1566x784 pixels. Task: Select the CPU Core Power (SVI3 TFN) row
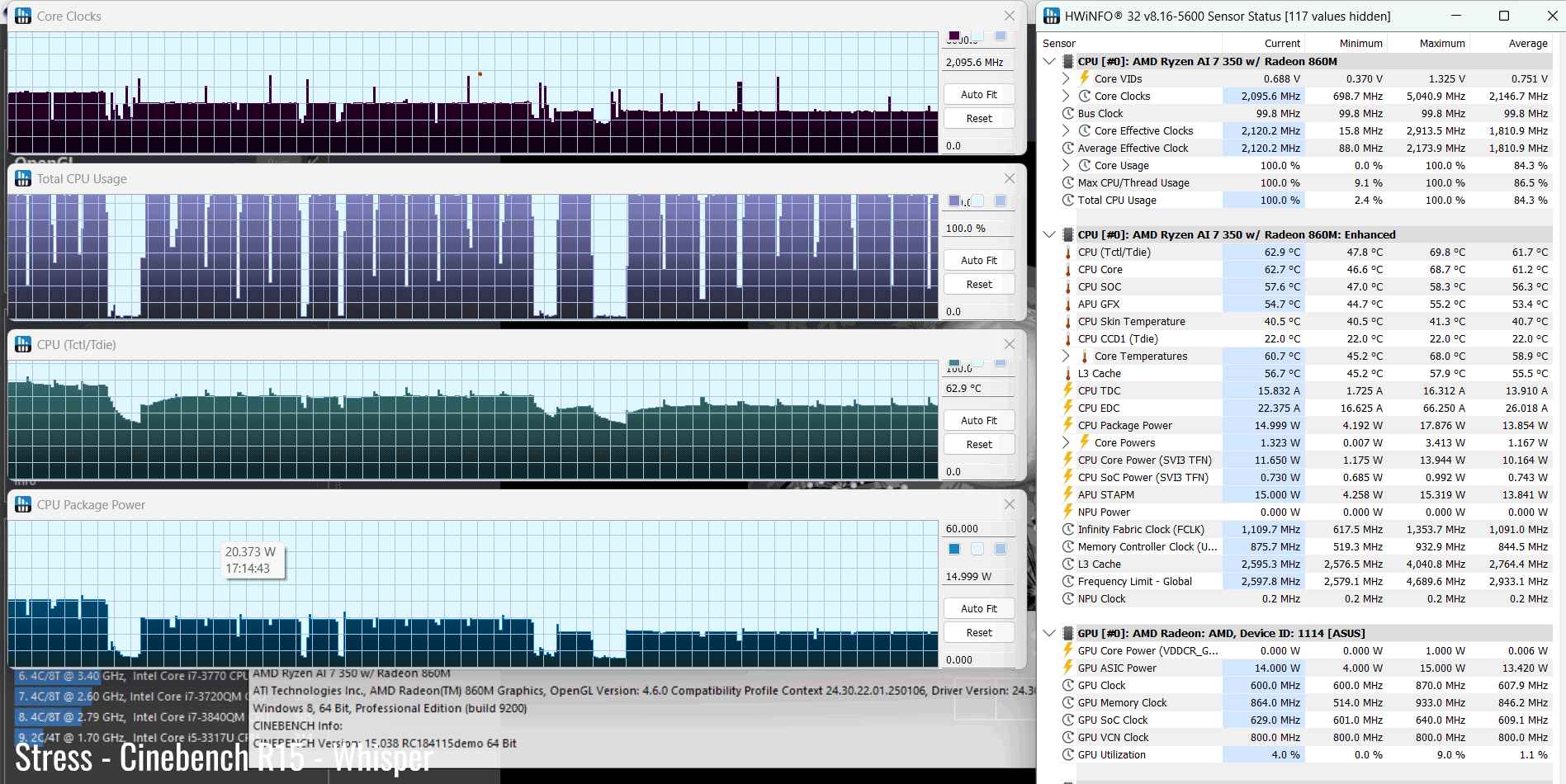[1306, 460]
